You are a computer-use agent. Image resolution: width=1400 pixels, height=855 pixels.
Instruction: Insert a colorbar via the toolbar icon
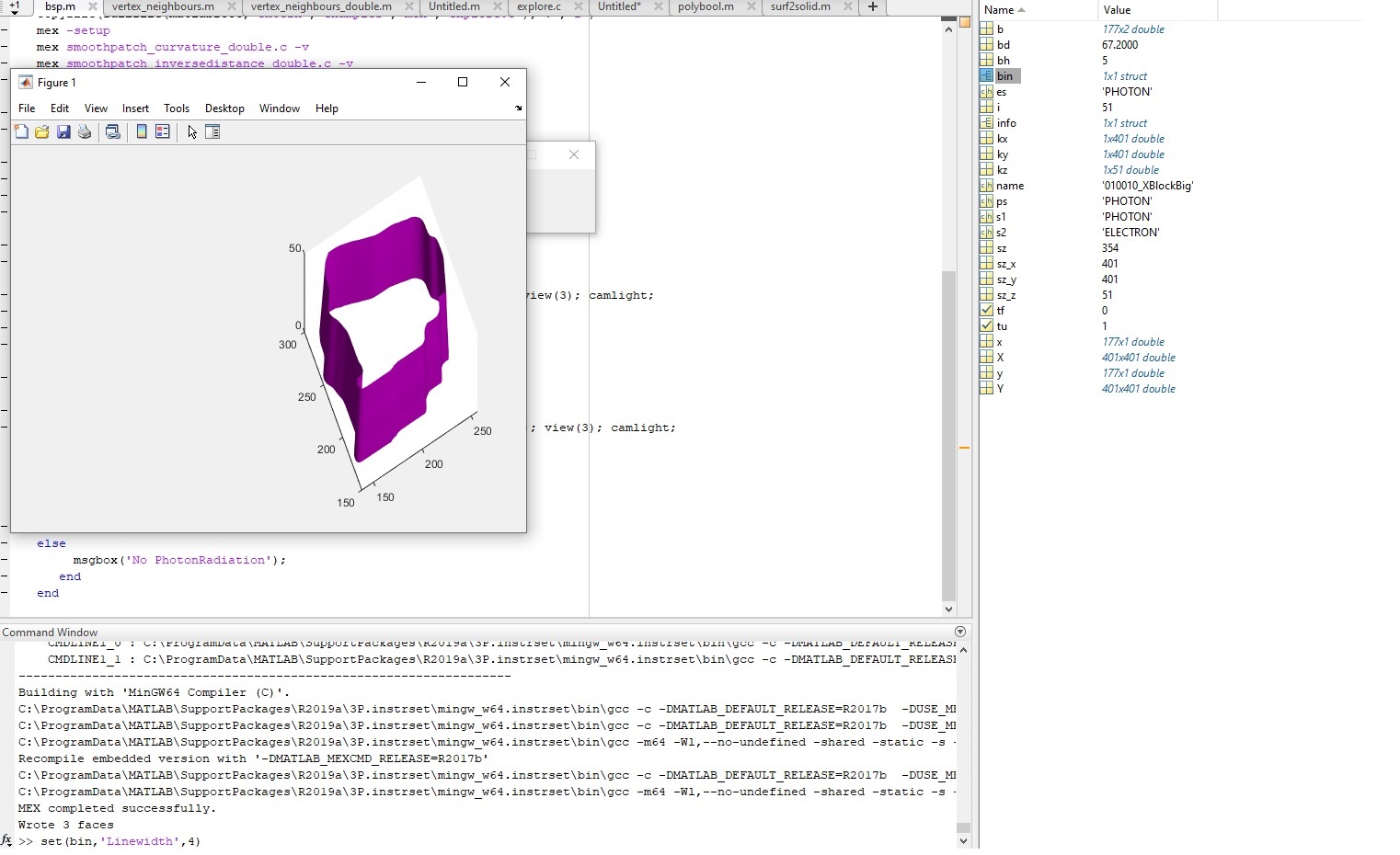(142, 132)
